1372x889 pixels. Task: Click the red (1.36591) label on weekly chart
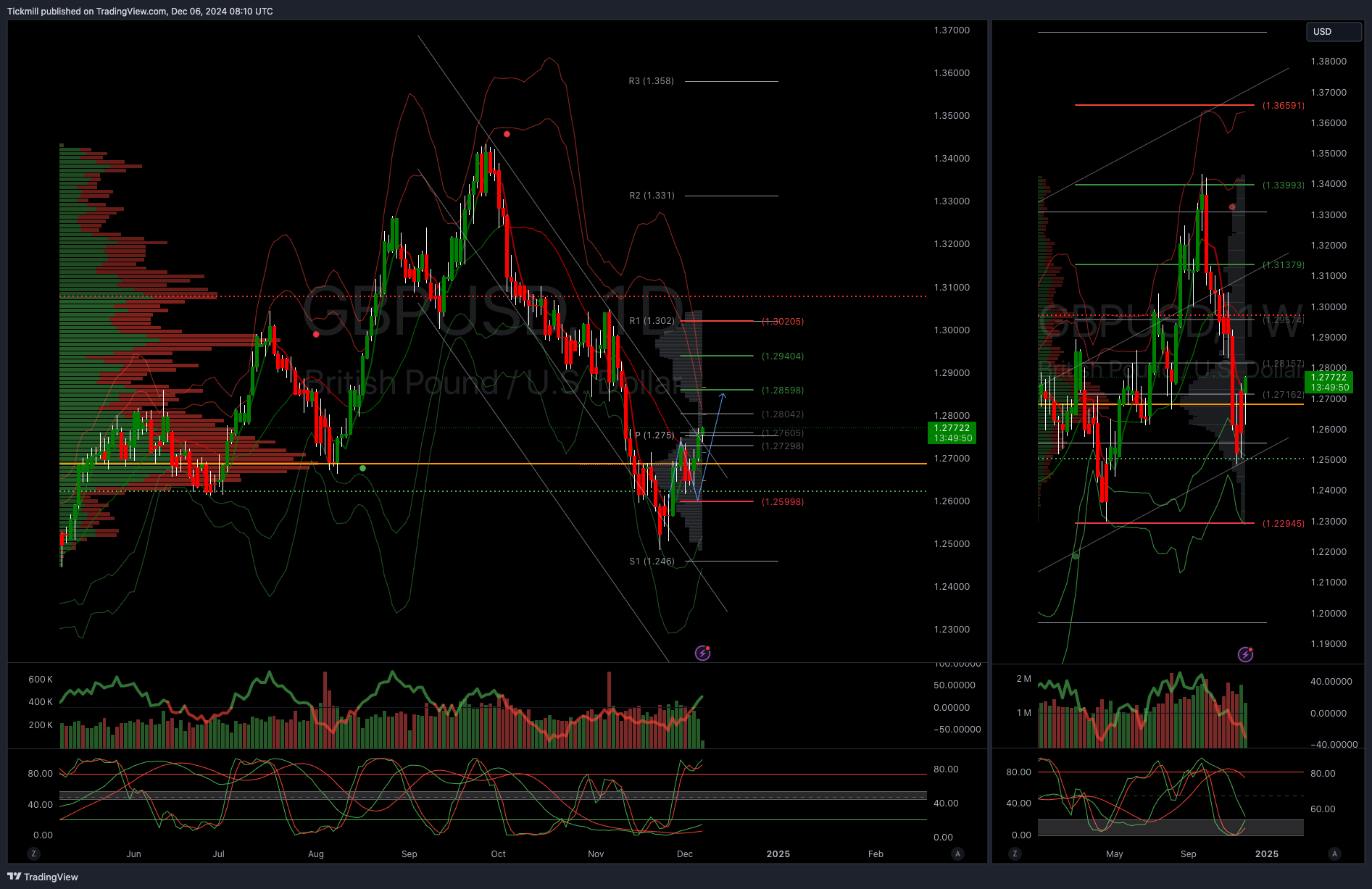click(1283, 106)
